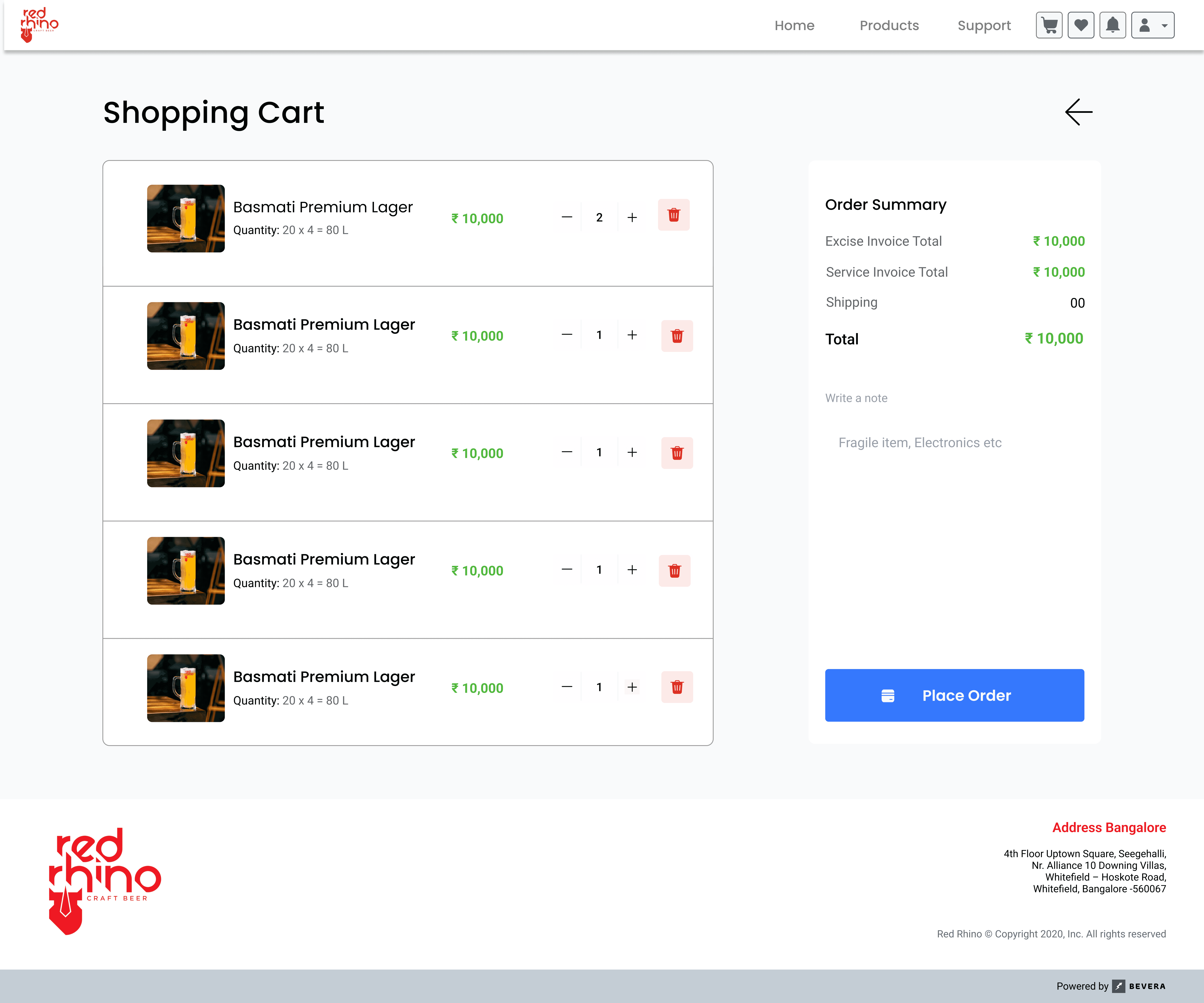
Task: Decrease quantity of the fourth cart item
Action: (x=567, y=570)
